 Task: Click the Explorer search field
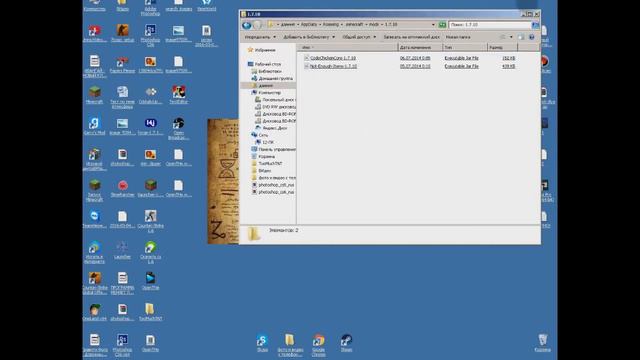tap(490, 25)
